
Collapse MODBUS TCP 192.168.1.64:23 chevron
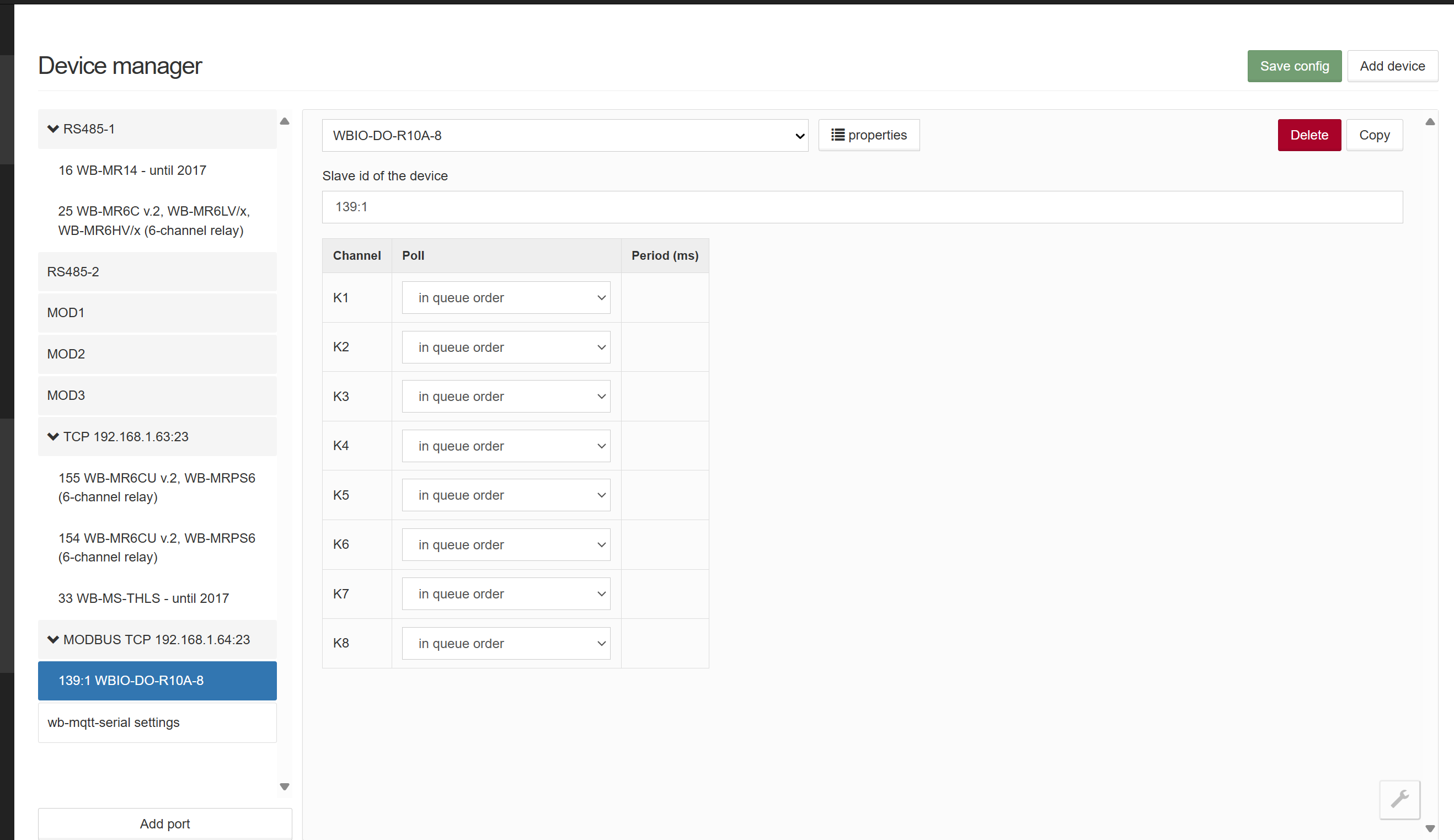coord(53,639)
